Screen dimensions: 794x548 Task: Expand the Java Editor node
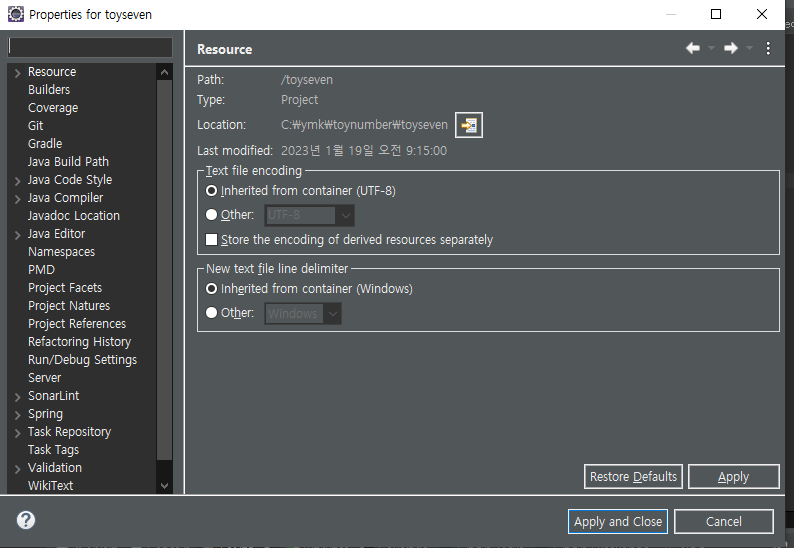(x=17, y=235)
